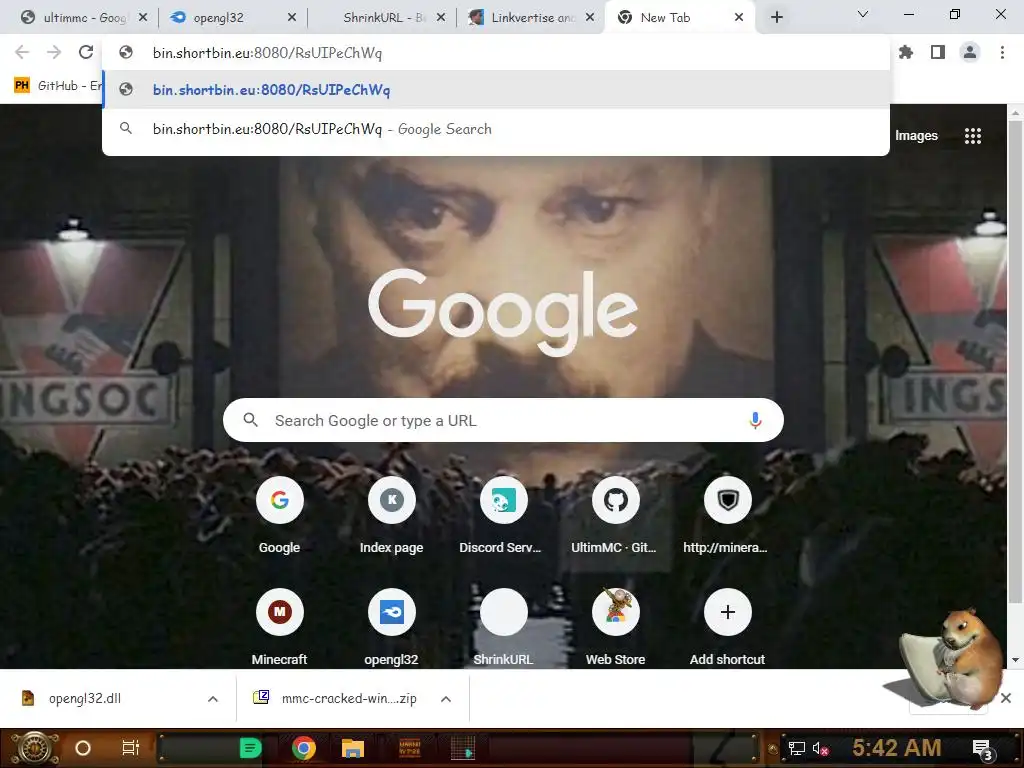The width and height of the screenshot is (1024, 768).
Task: Open a new tab with plus button
Action: point(776,18)
